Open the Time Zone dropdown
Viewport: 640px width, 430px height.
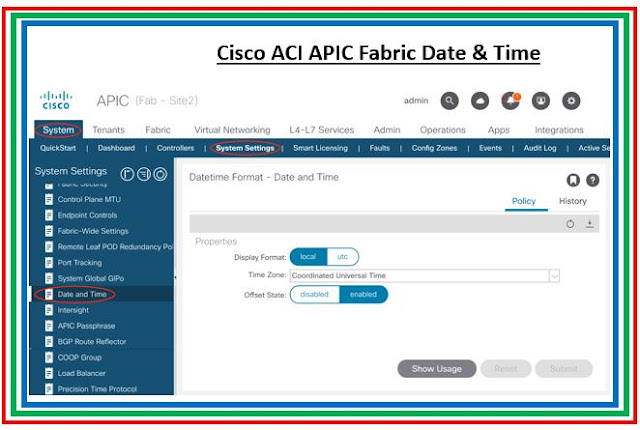553,275
